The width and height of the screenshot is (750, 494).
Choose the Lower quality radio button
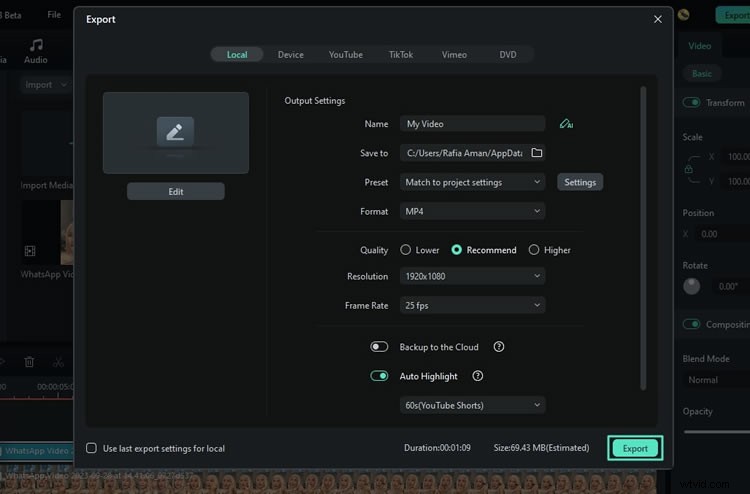[406, 250]
